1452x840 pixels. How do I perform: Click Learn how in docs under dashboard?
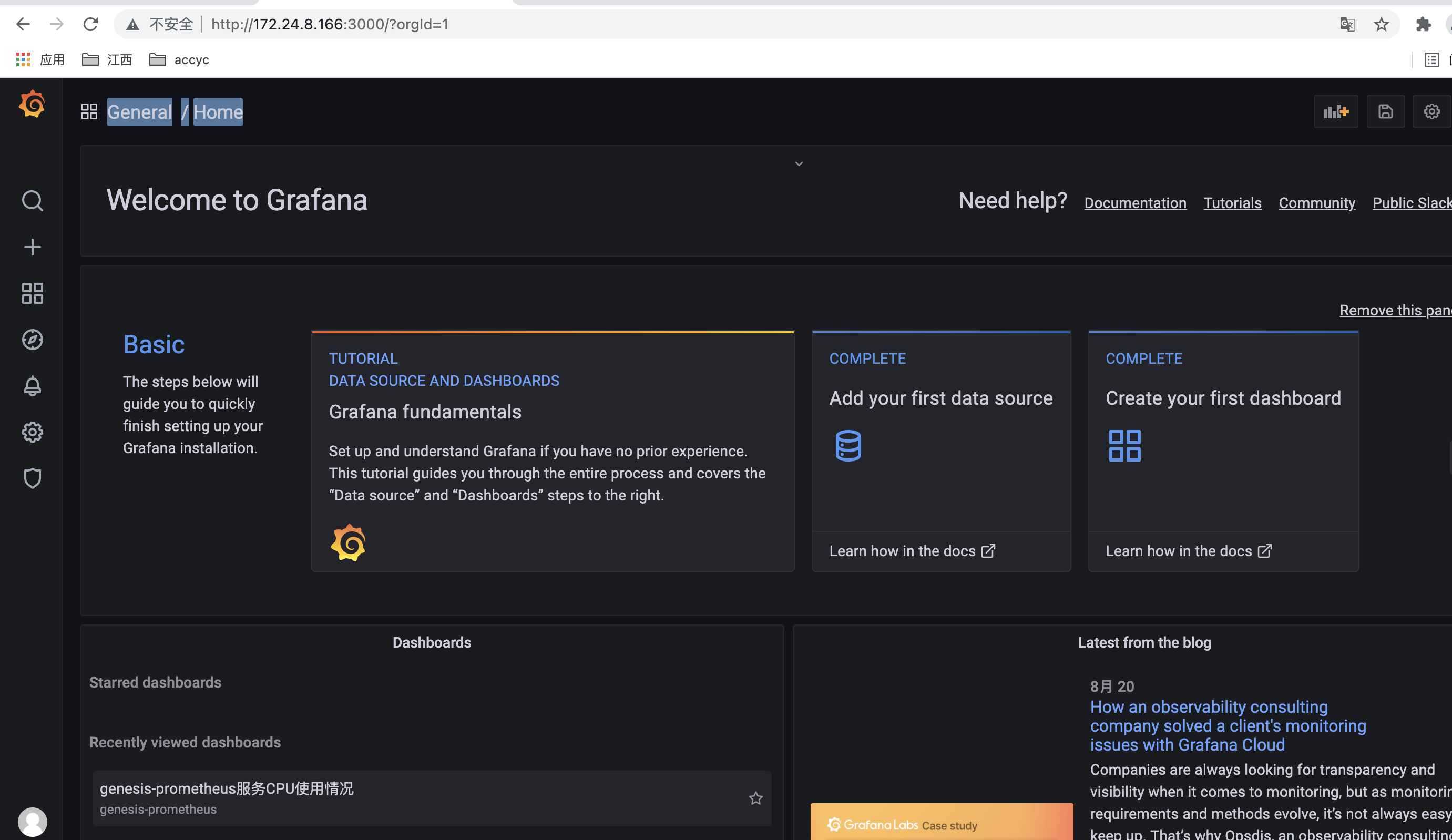1188,551
